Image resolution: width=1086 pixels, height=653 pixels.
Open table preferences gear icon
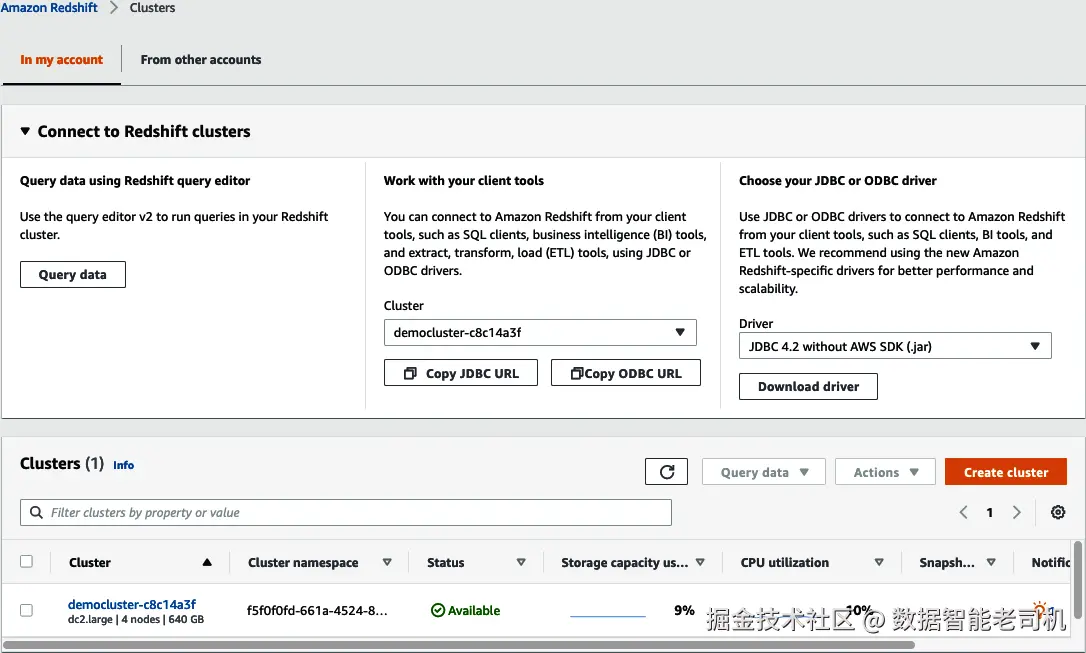point(1058,513)
